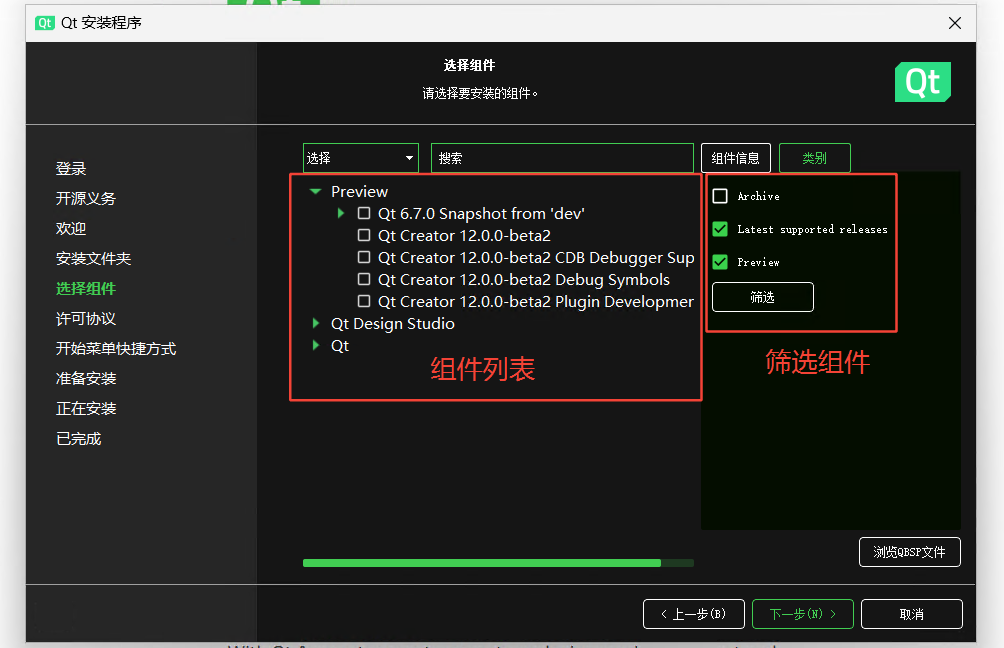Image resolution: width=1004 pixels, height=648 pixels.
Task: Select the 选择组件 step in sidebar
Action: [x=86, y=289]
